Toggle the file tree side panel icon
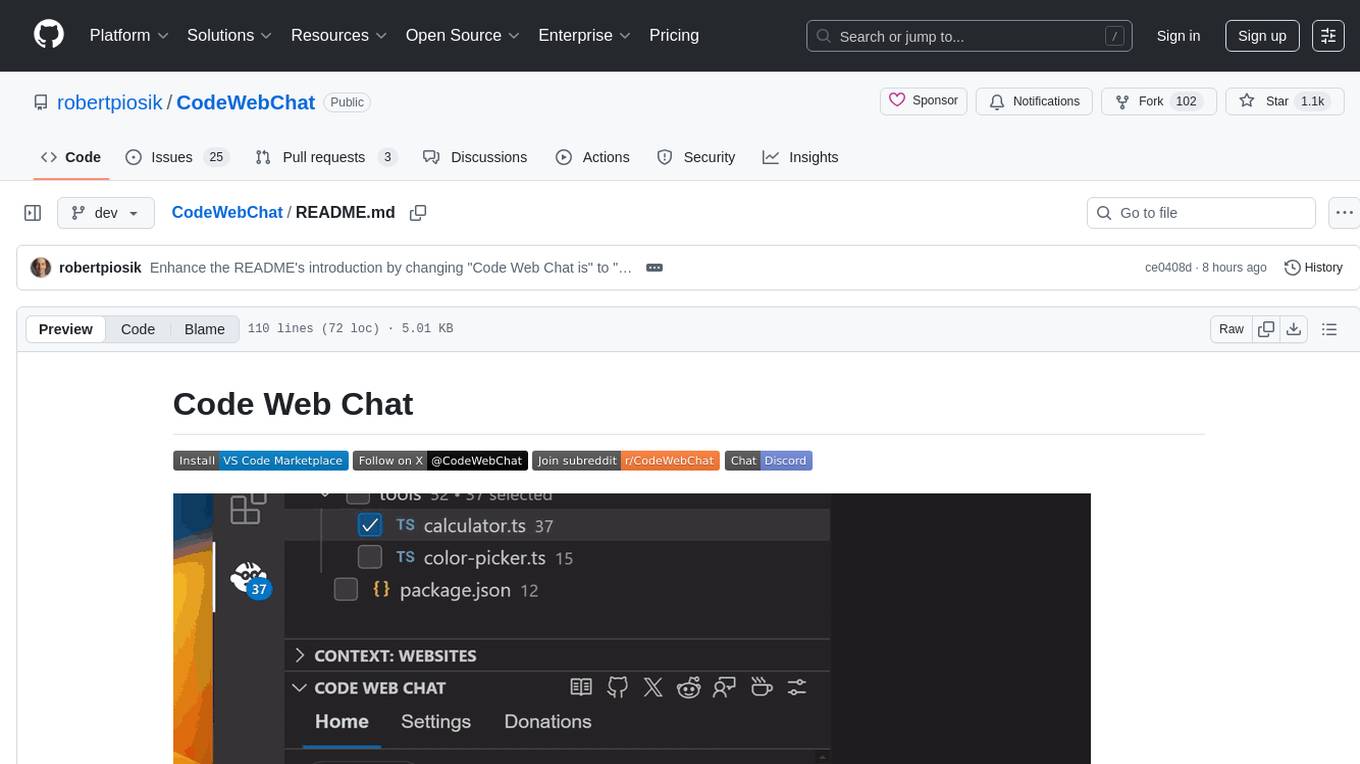 32,213
